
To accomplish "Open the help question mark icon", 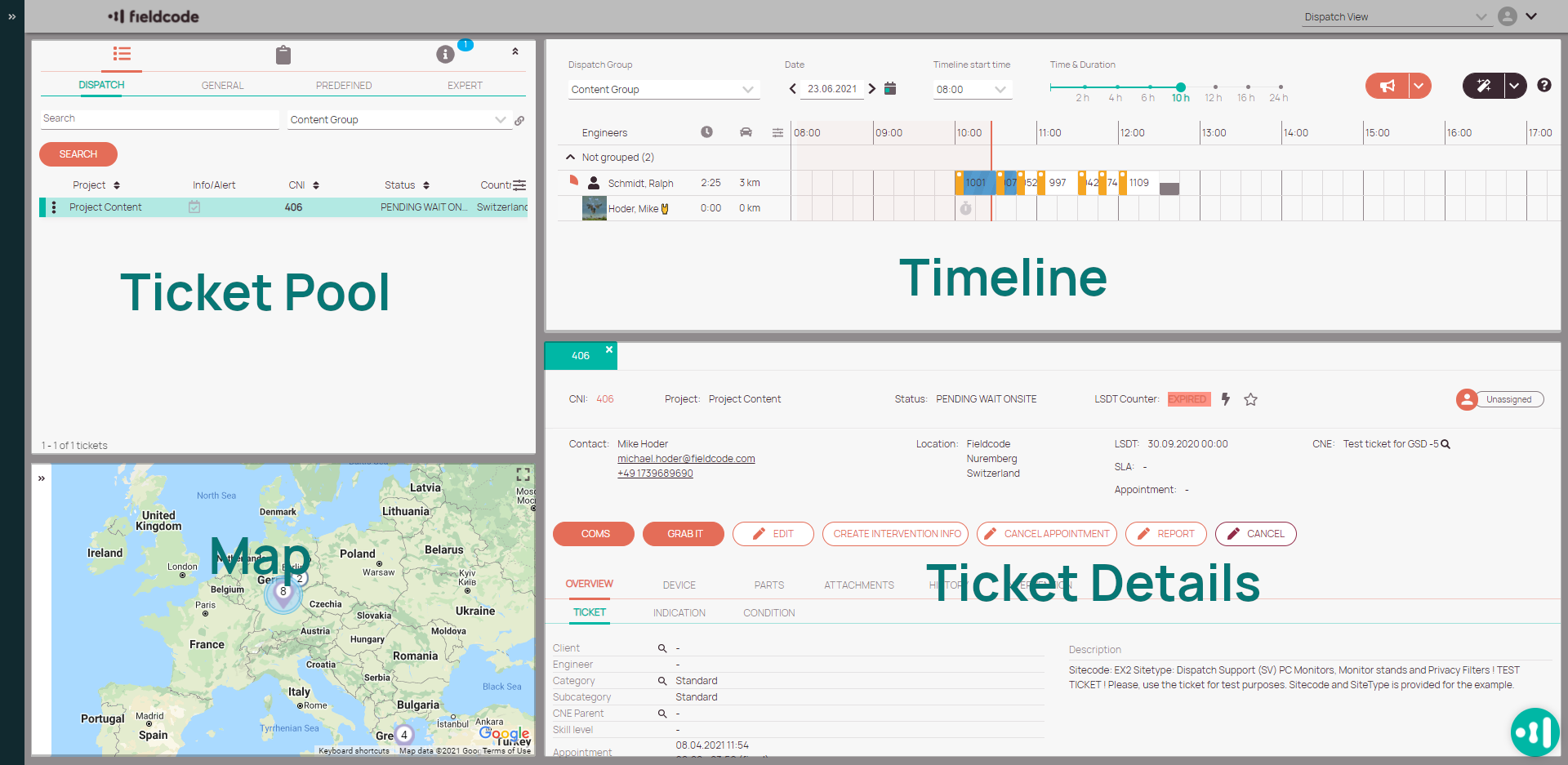I will (1543, 85).
